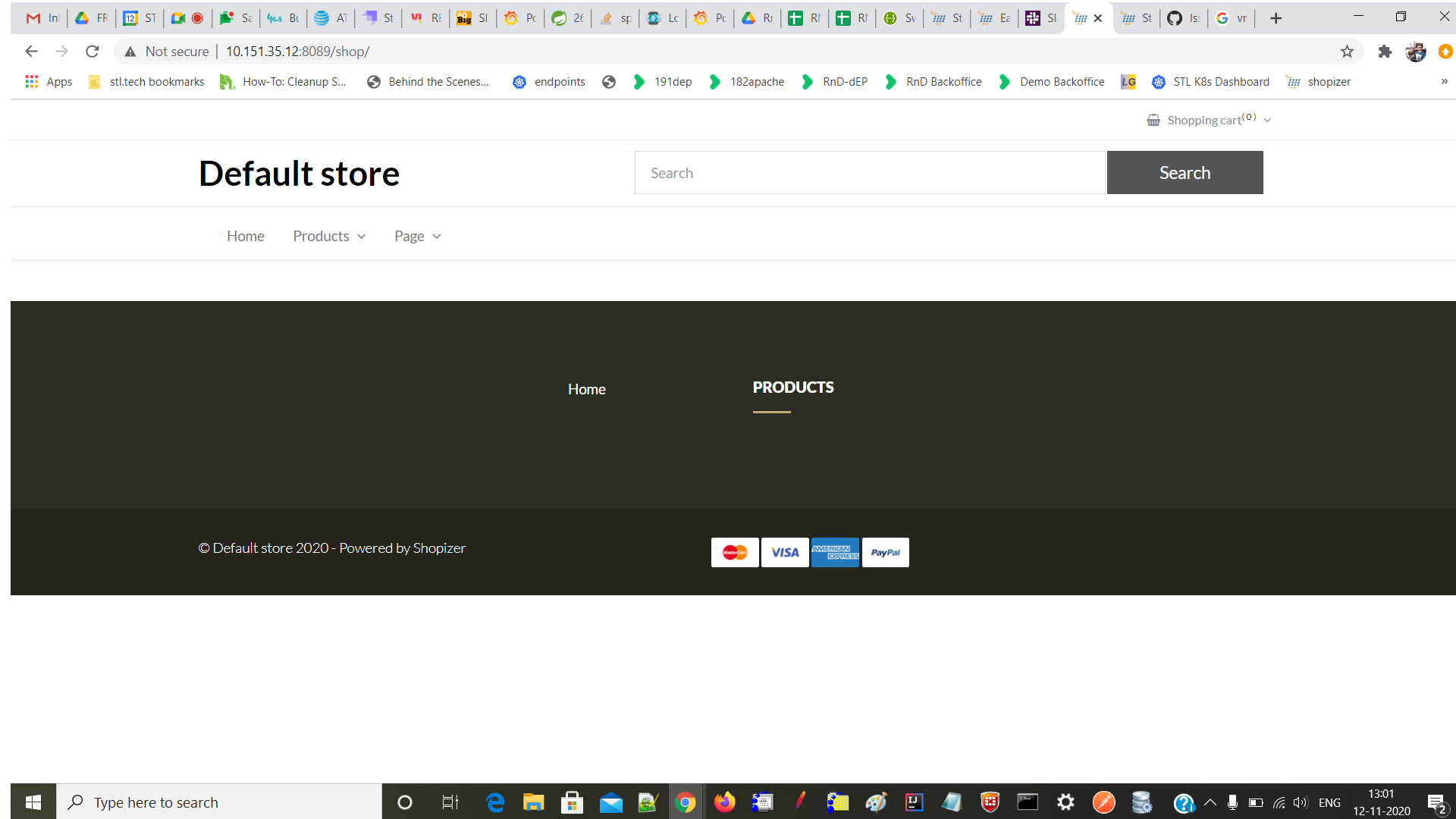This screenshot has width=1456, height=819.
Task: Click the Visa payment icon
Action: (784, 552)
